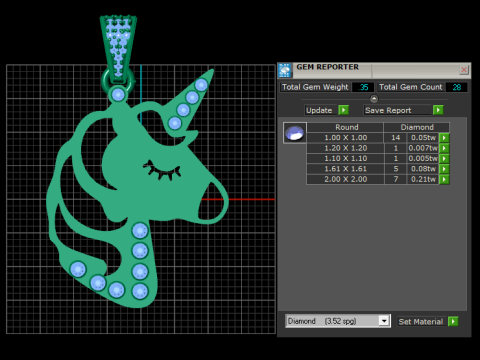Click the 0.007tw weight cell
Image resolution: width=480 pixels, height=360 pixels.
[423, 148]
